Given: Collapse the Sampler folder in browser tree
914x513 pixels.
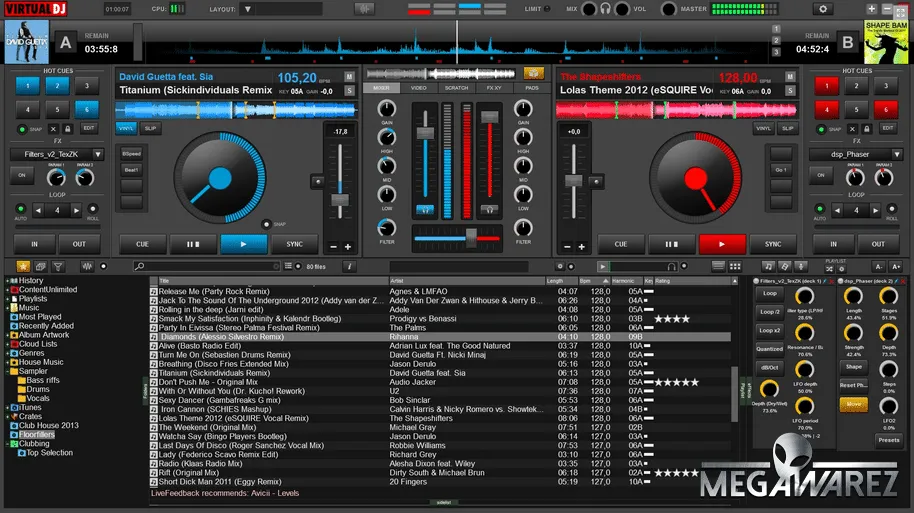Looking at the screenshot, I should [x=8, y=371].
